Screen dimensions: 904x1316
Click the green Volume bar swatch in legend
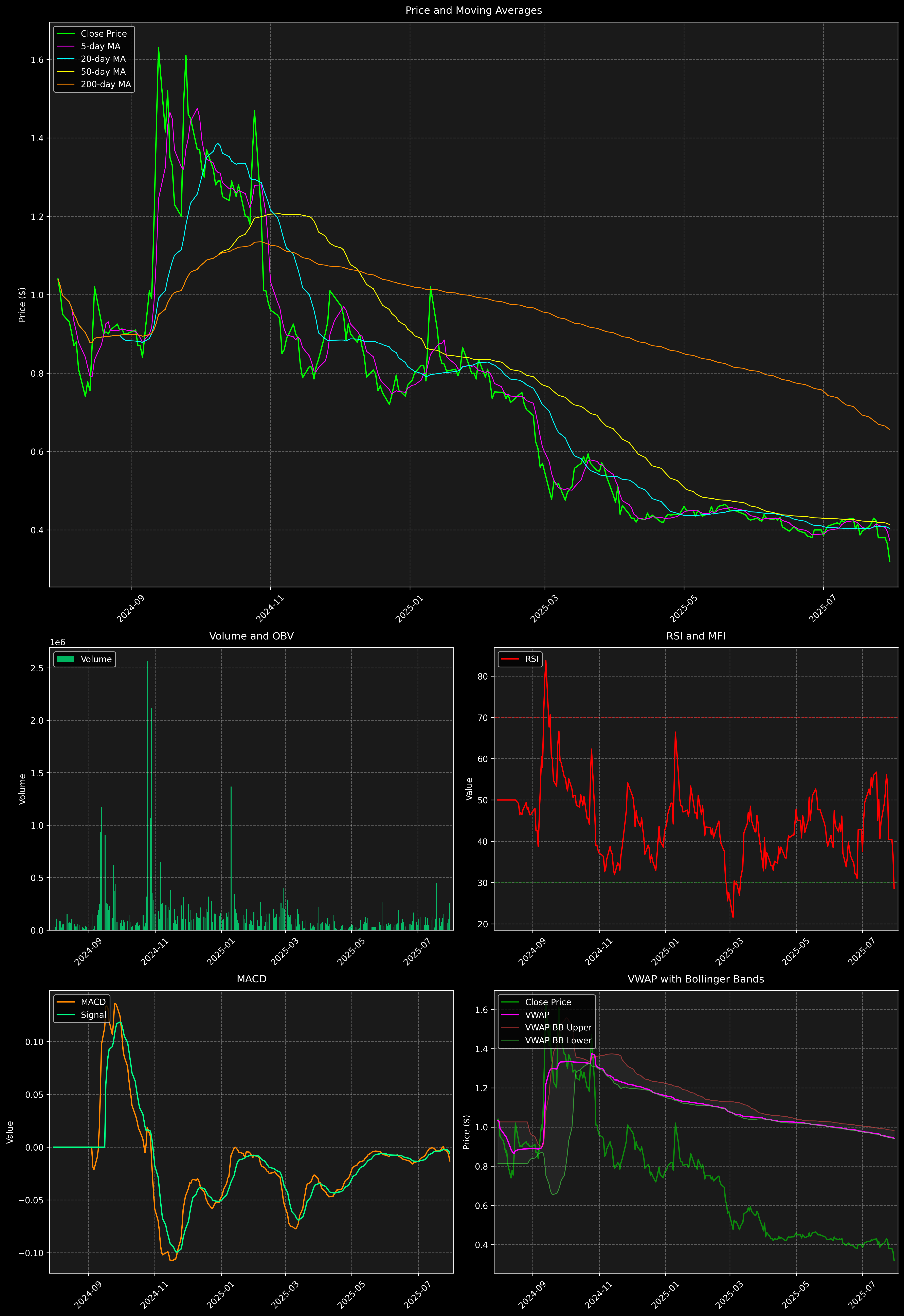66,659
